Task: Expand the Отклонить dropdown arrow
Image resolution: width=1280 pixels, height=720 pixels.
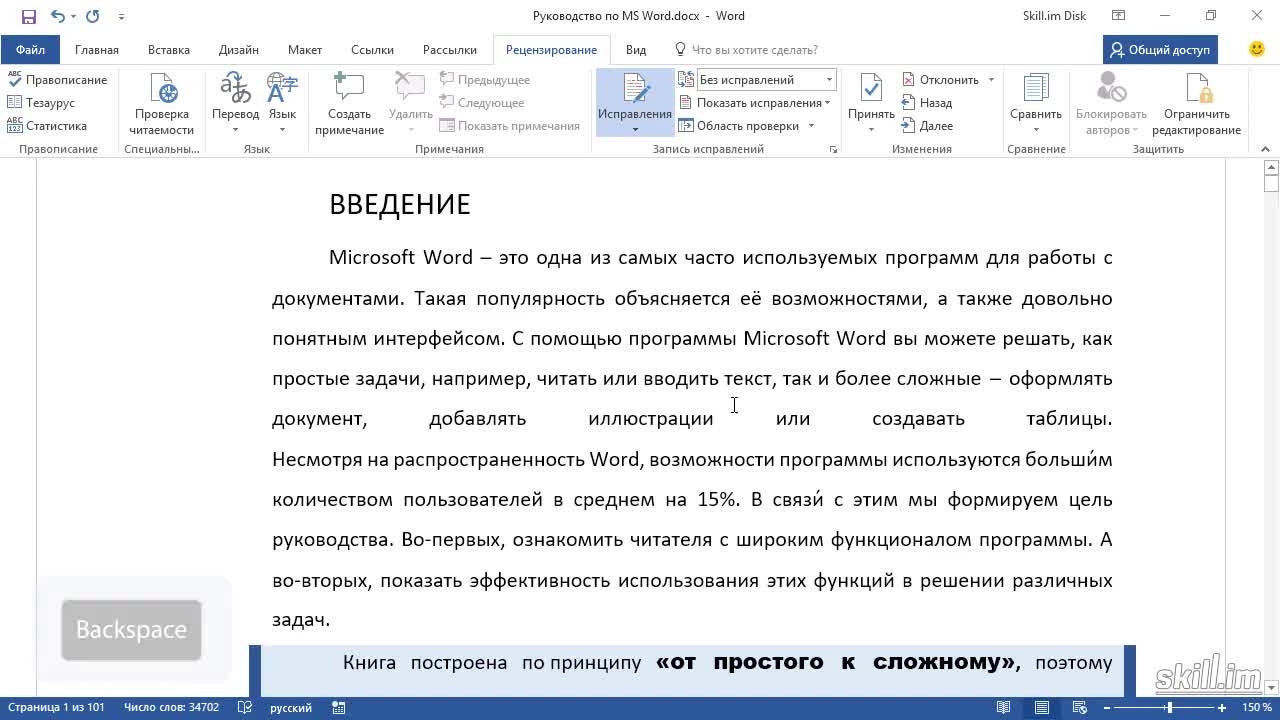Action: point(991,80)
